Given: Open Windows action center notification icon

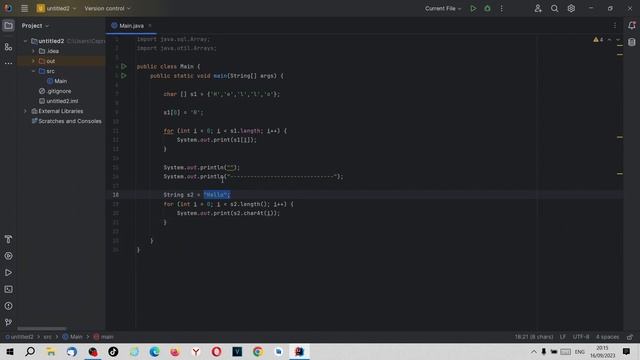Looking at the screenshot, I should click(x=627, y=351).
